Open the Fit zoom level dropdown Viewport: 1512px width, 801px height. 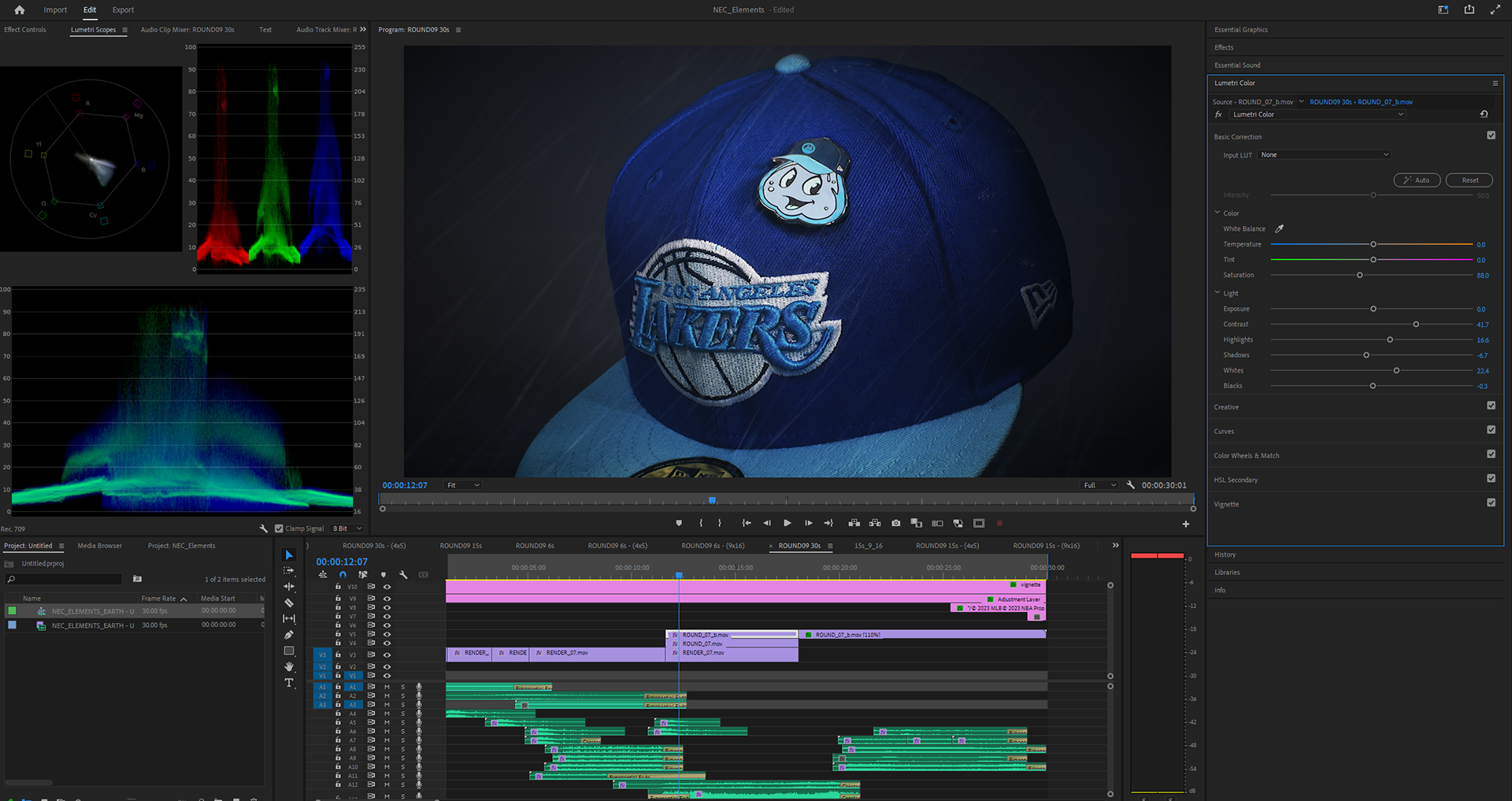[463, 485]
